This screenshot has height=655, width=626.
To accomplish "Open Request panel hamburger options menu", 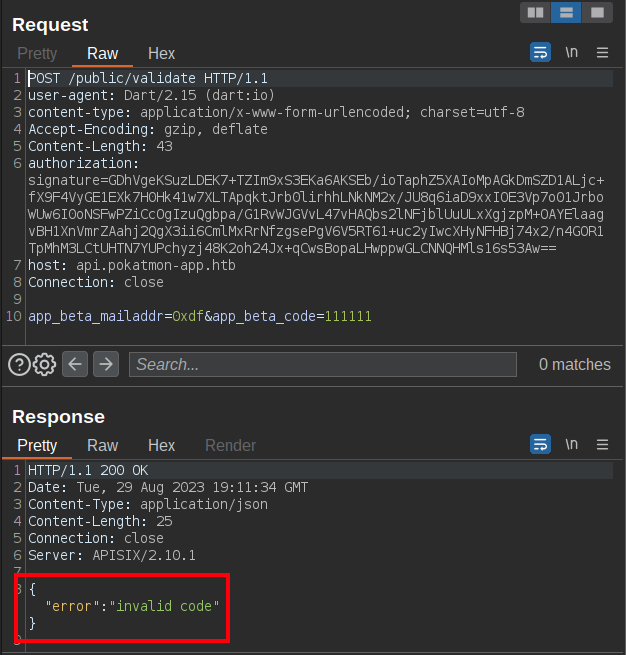I will coord(602,52).
